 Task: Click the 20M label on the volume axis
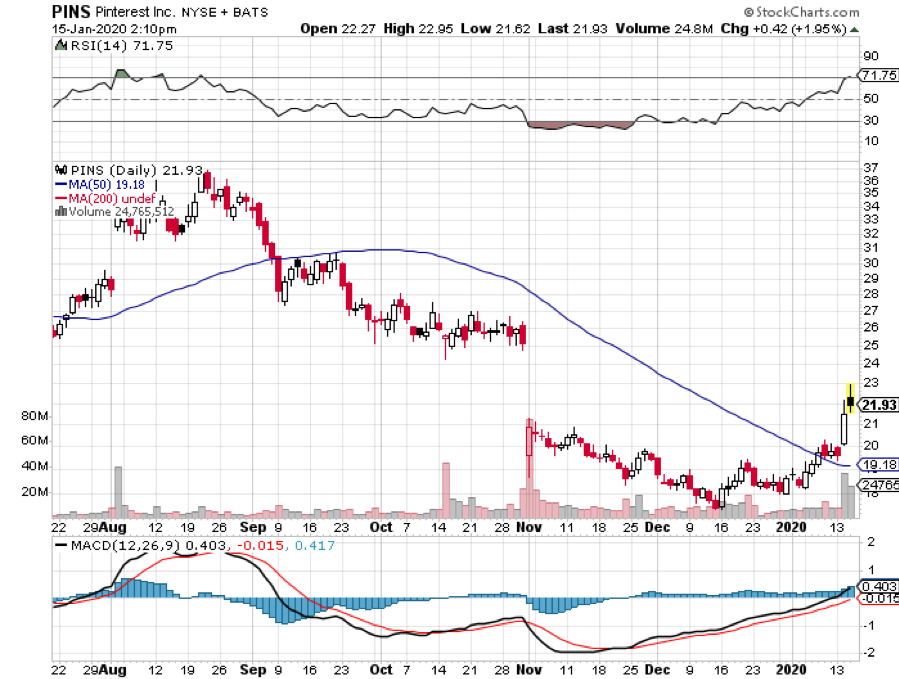pos(35,492)
